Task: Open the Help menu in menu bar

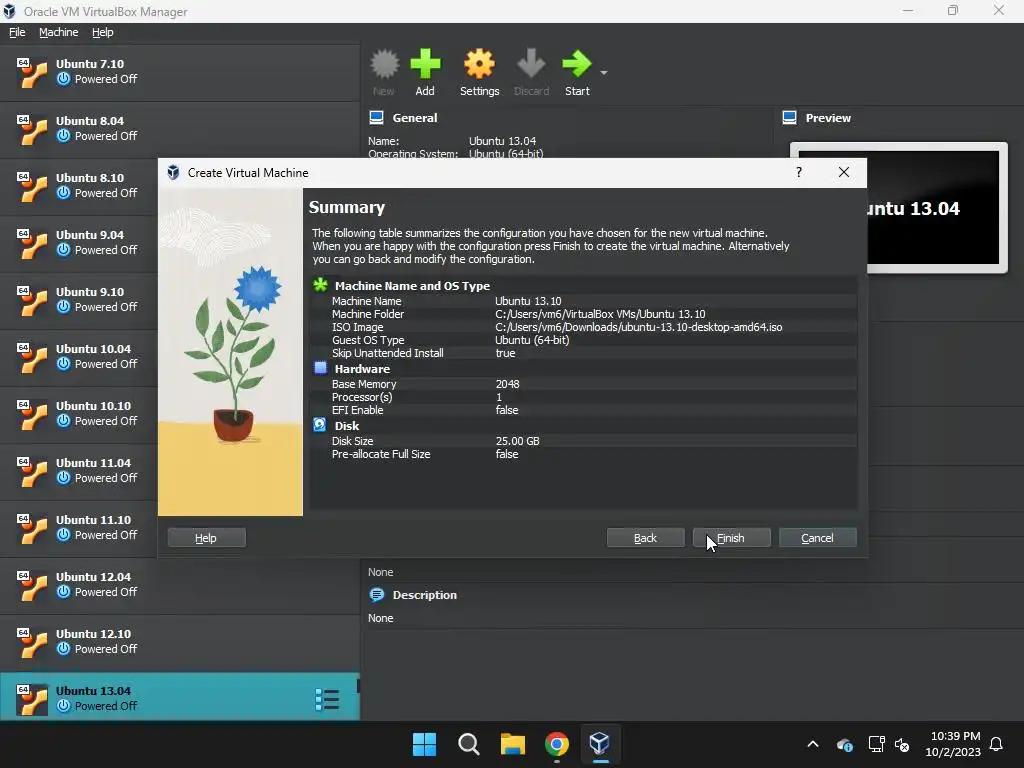Action: coord(103,32)
